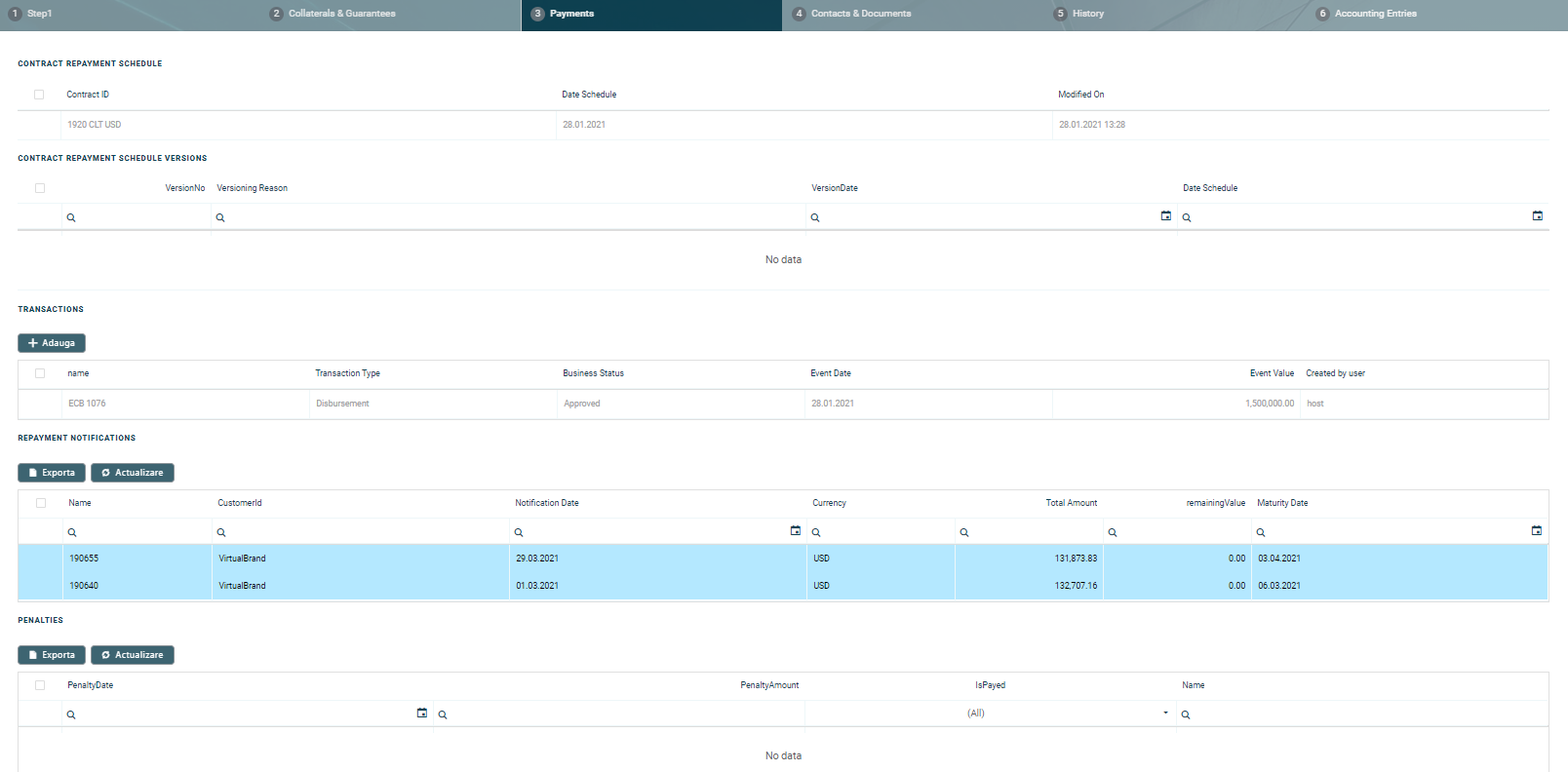Toggle select-all checkbox in Repayment Notifications
The height and width of the screenshot is (772, 1568).
click(x=41, y=503)
